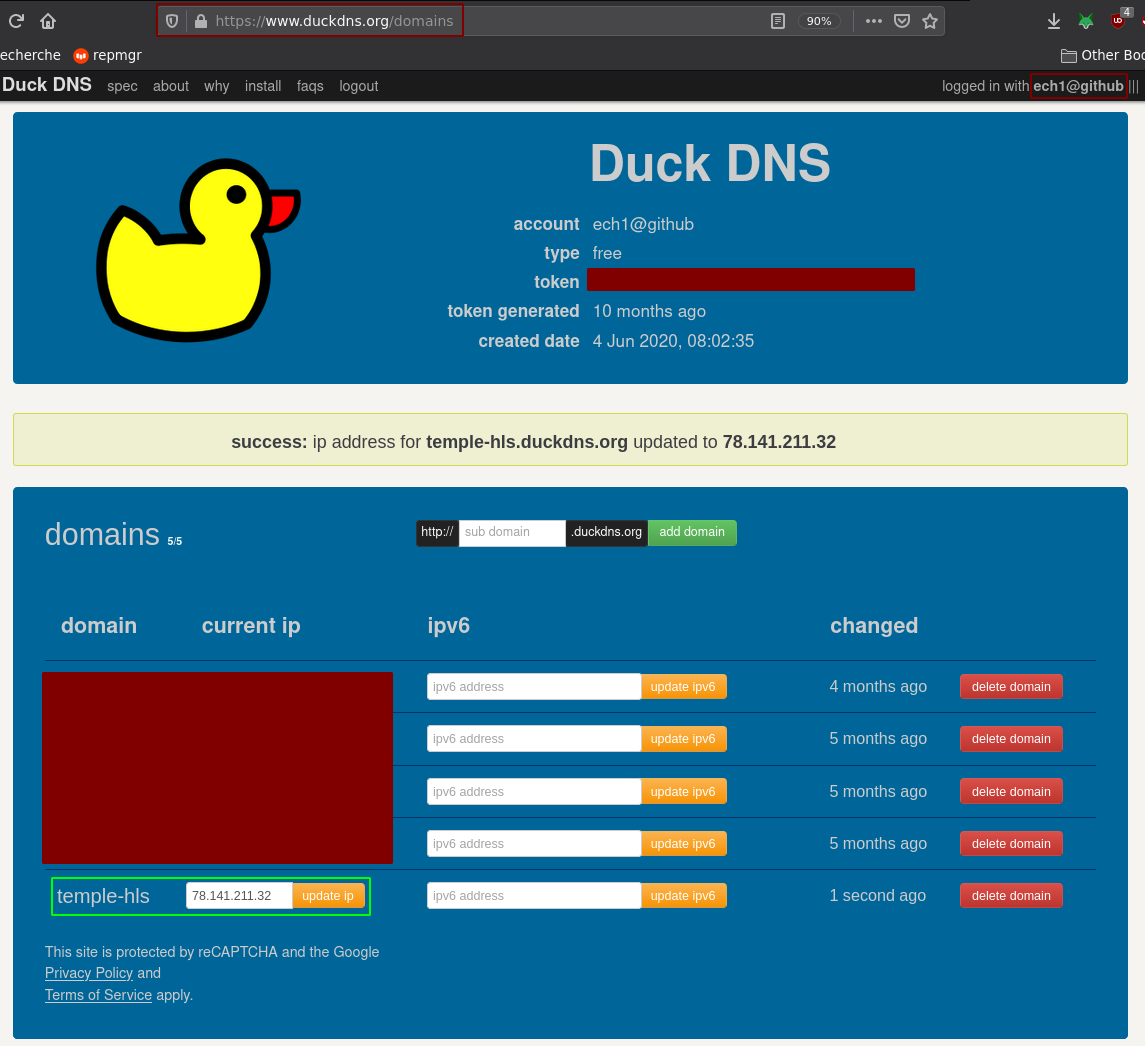Viewport: 1145px width, 1046px height.
Task: Delete the temple-hls domain
Action: (x=1011, y=896)
